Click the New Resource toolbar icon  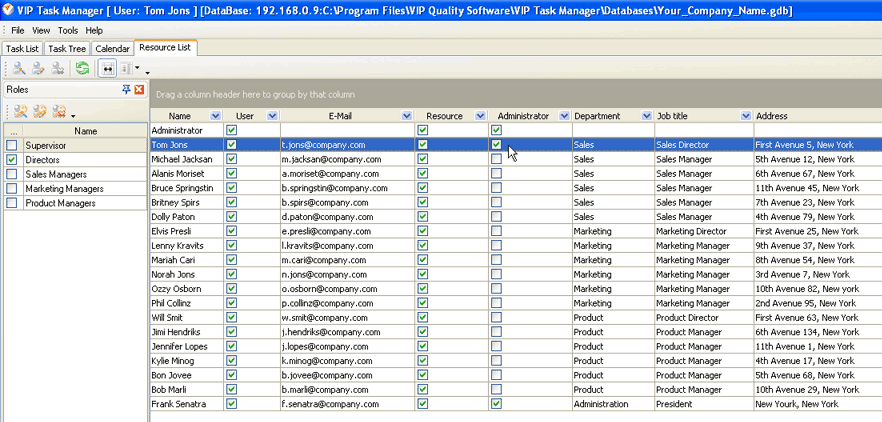click(19, 69)
